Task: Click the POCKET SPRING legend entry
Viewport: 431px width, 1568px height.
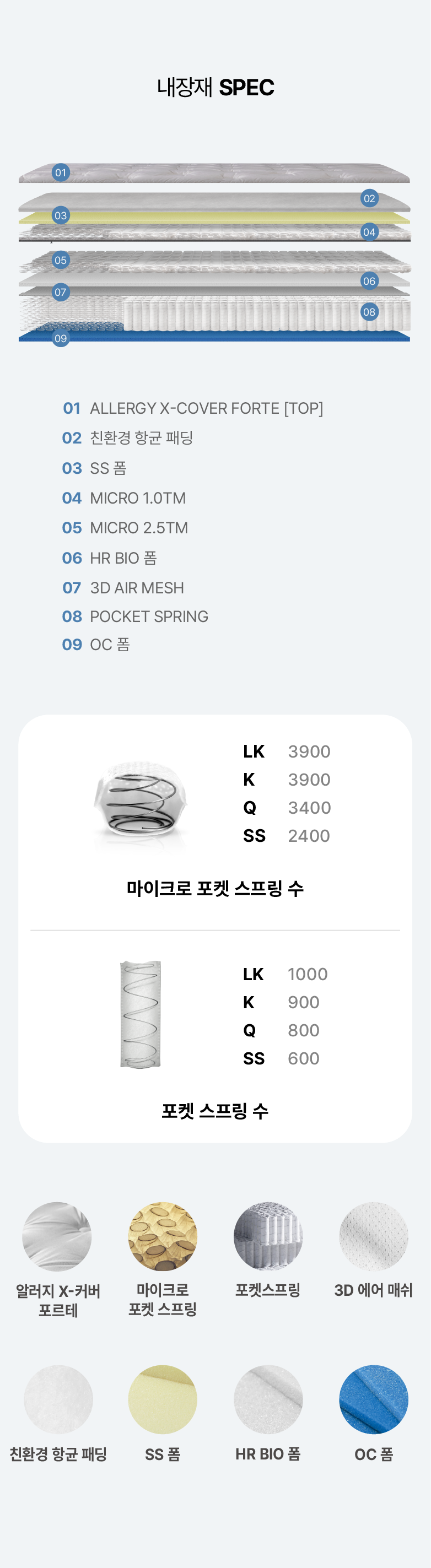Action: (x=149, y=617)
